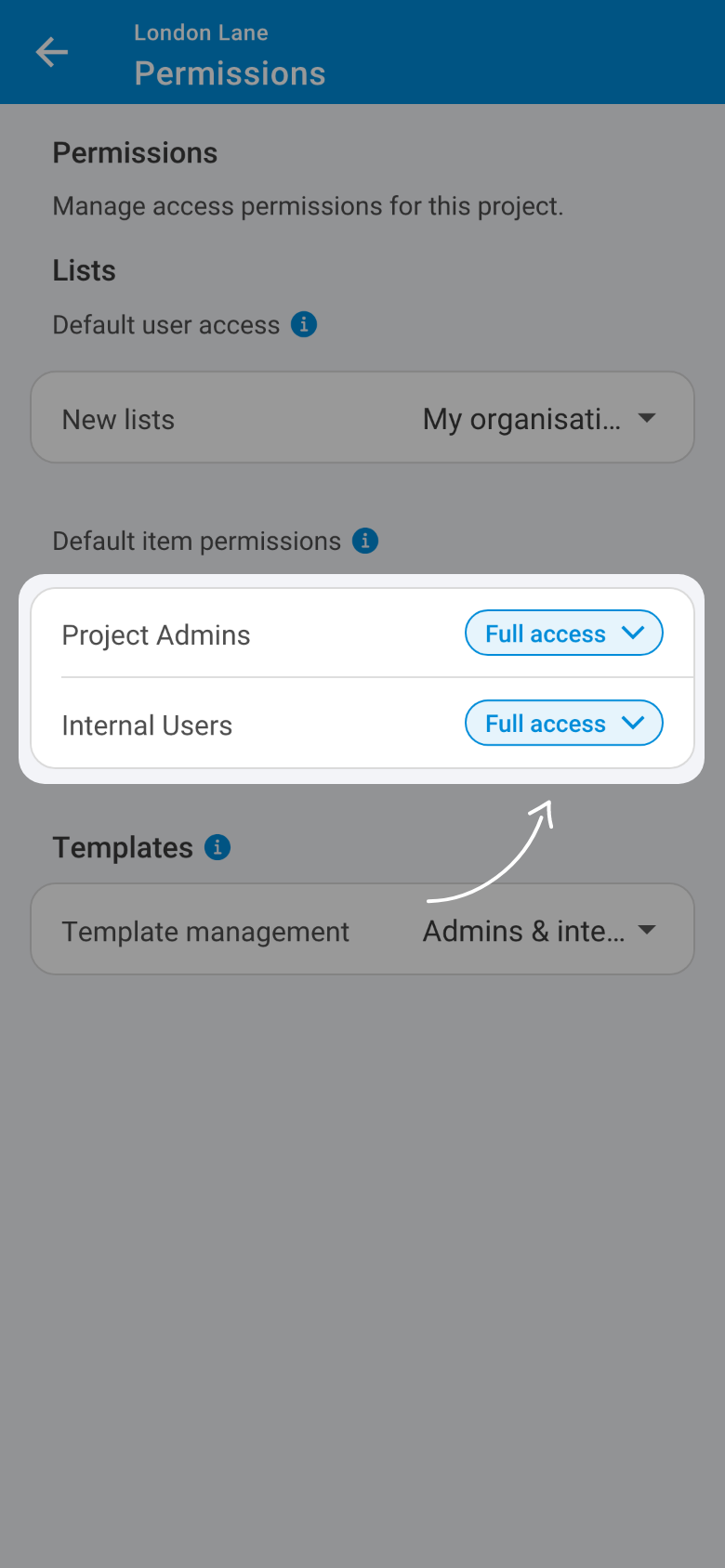Image resolution: width=725 pixels, height=1568 pixels.
Task: Open the Templates info icon
Action: point(217,847)
